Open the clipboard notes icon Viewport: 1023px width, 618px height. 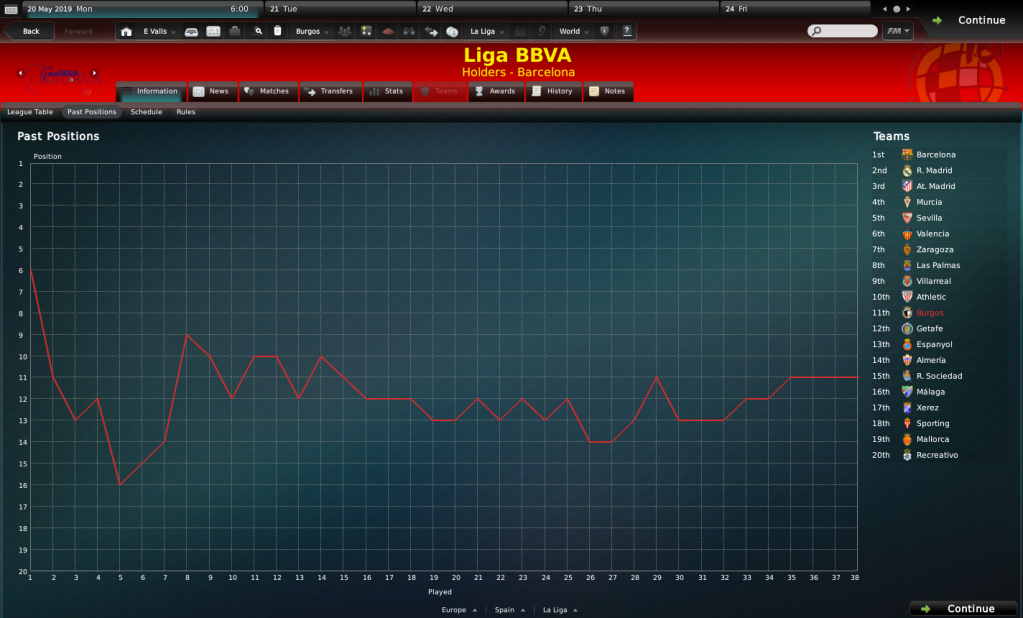click(277, 31)
